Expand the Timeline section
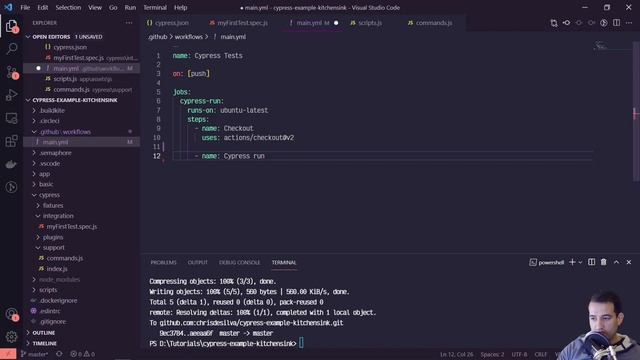640x360 pixels. 81,343
